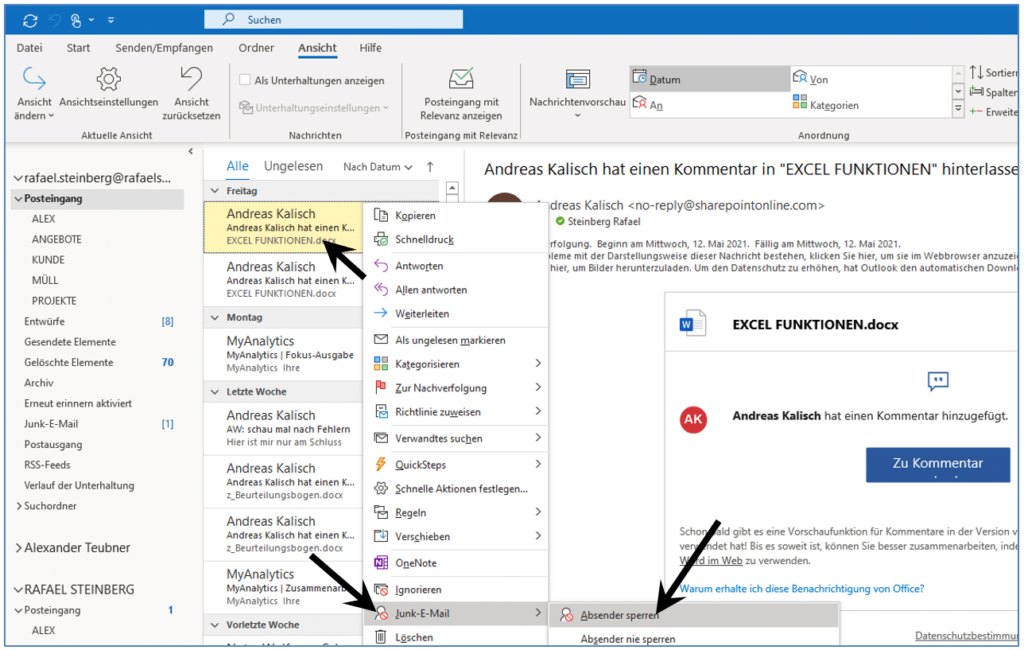Select Allen antworten from the context menu

456,290
